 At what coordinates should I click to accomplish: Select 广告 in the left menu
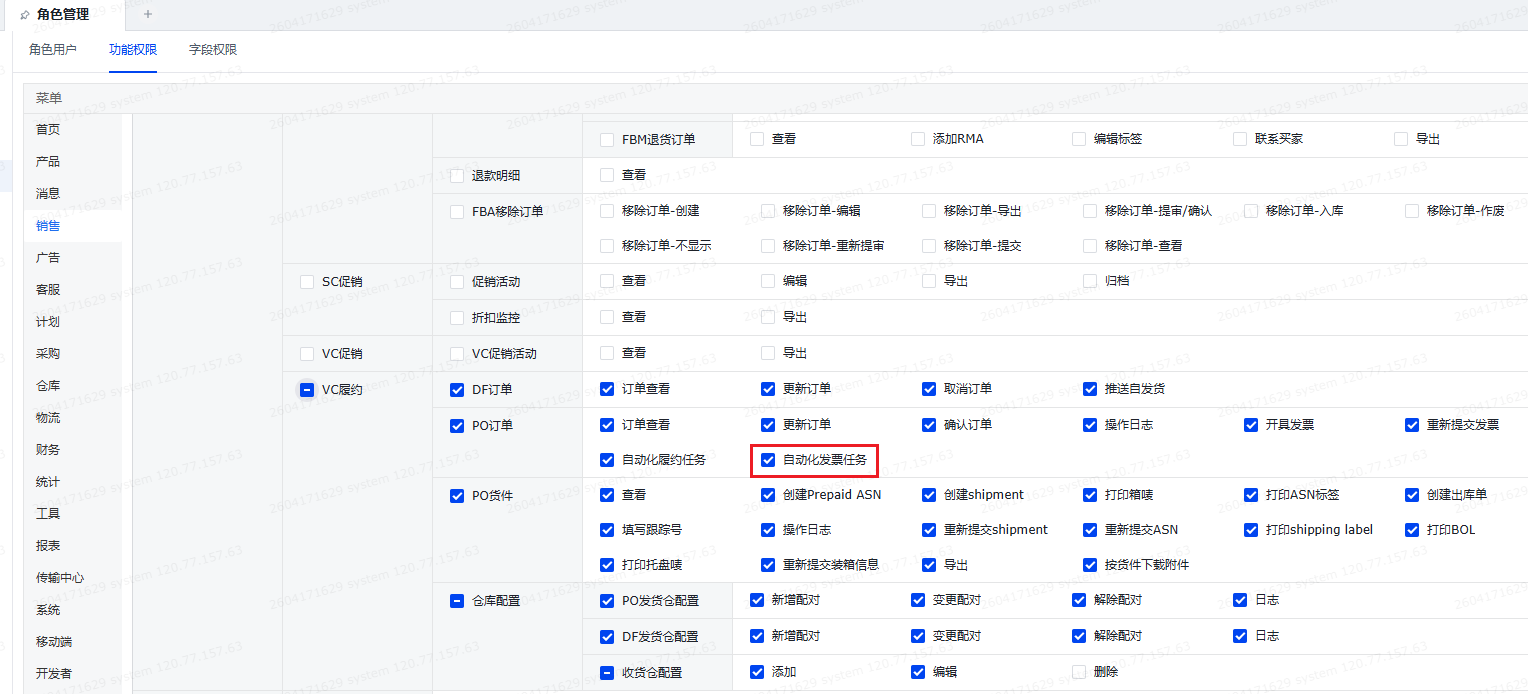coord(48,258)
